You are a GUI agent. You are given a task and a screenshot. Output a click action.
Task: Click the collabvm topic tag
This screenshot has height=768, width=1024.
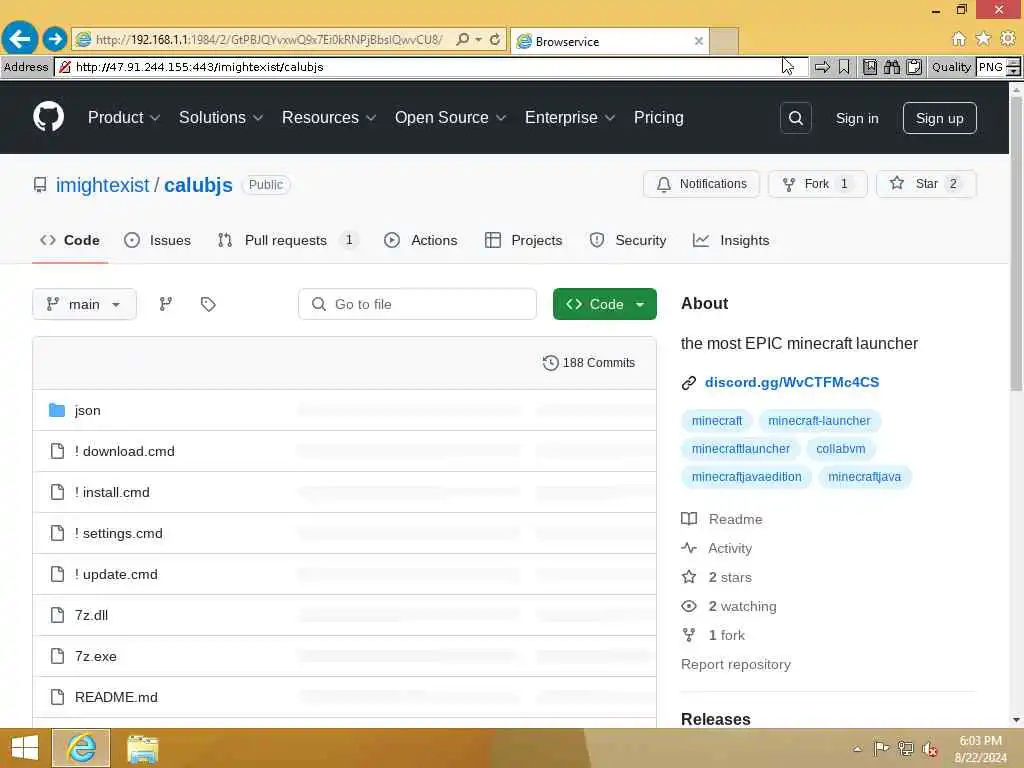coord(840,449)
